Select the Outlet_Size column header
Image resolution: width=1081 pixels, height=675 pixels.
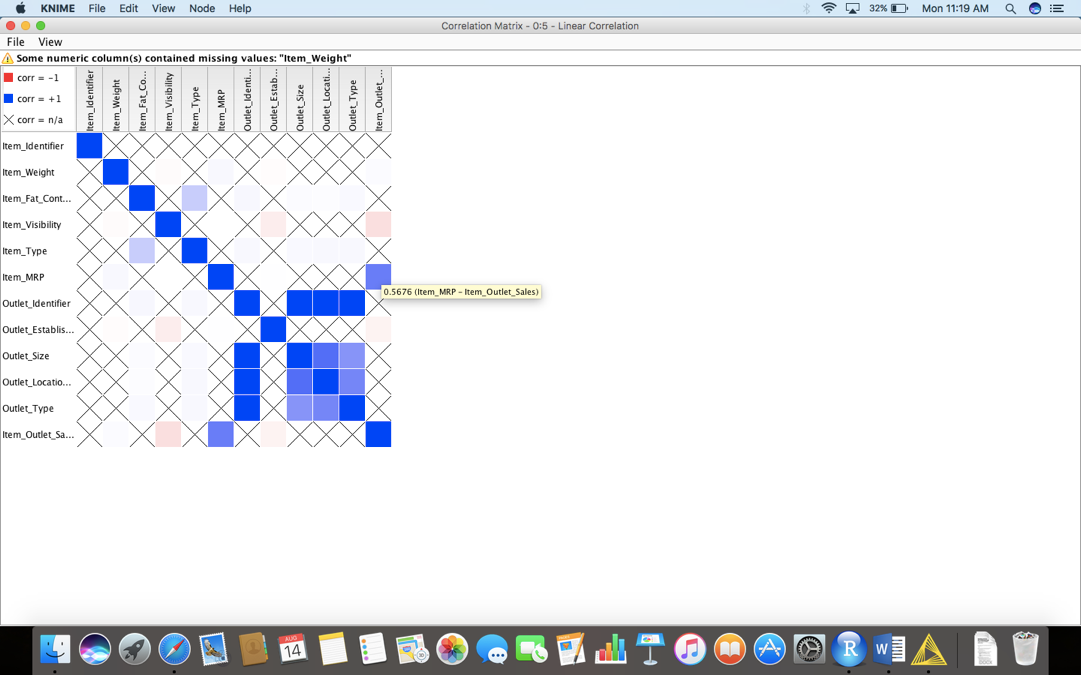pos(300,100)
